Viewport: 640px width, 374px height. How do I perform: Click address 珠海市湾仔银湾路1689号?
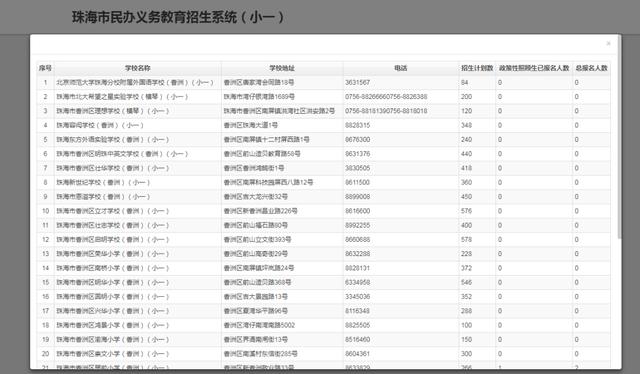(259, 97)
